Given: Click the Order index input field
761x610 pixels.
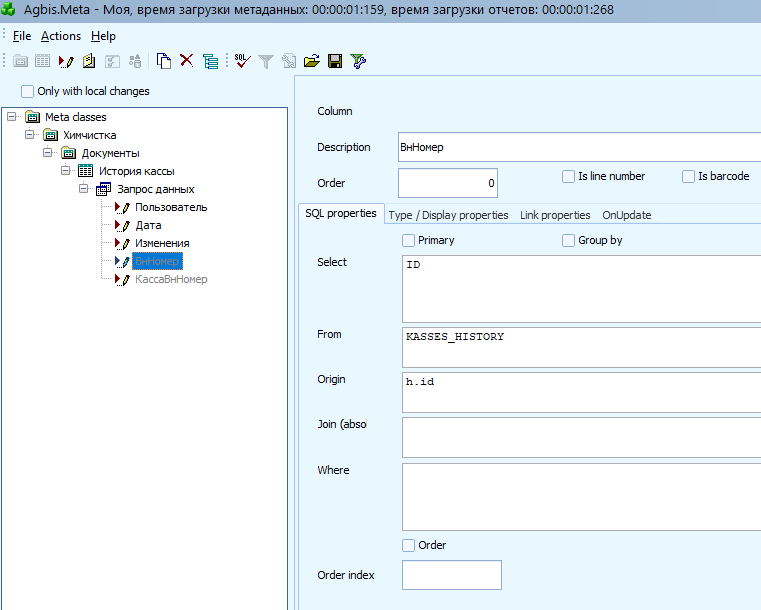Looking at the screenshot, I should 452,575.
